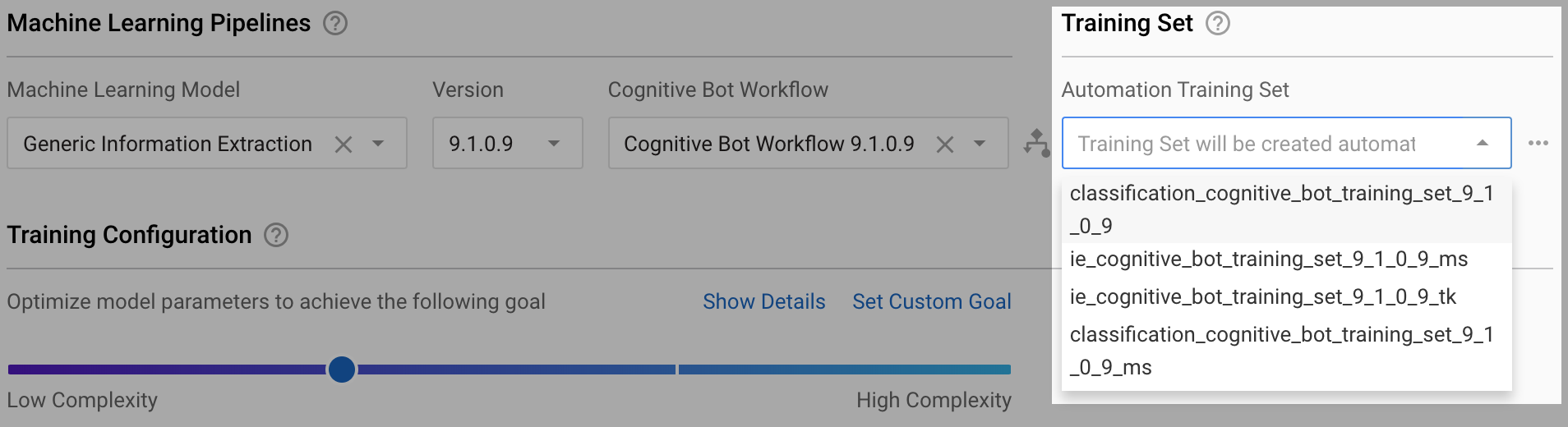The image size is (1568, 427).
Task: Open the three-dots more options menu
Action: (1538, 143)
